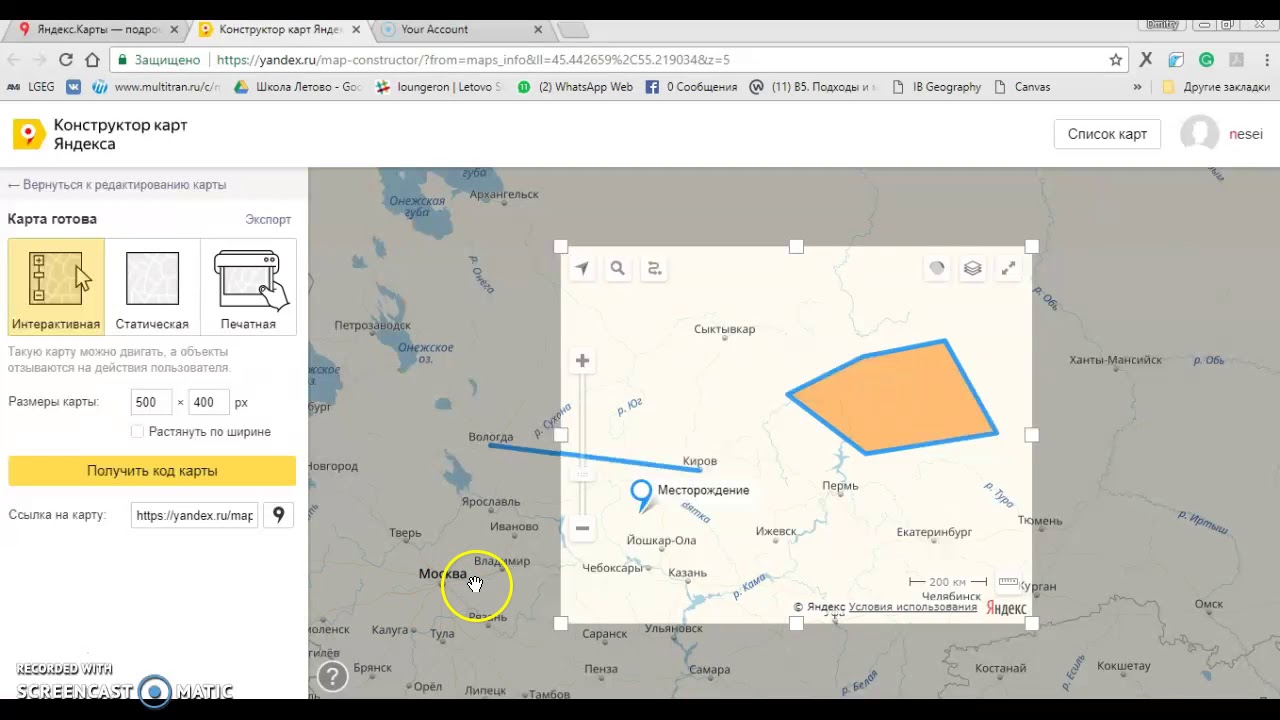Click the blue line near Киров
Viewport: 1280px width, 720px height.
click(595, 457)
